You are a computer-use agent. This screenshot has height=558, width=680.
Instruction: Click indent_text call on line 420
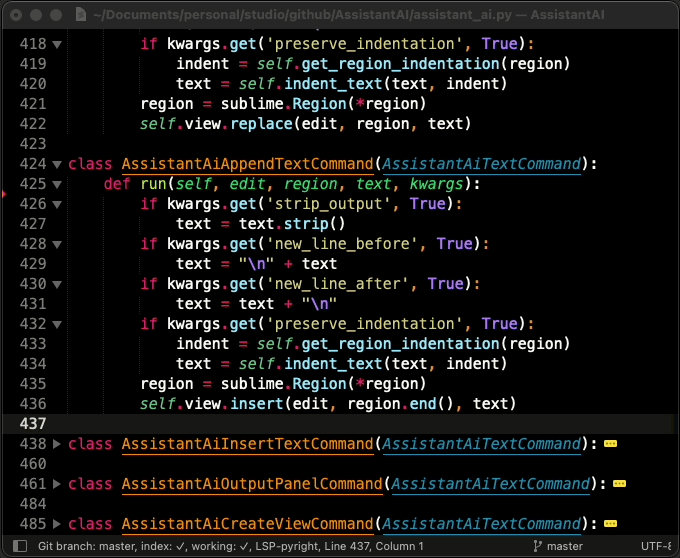tap(333, 84)
